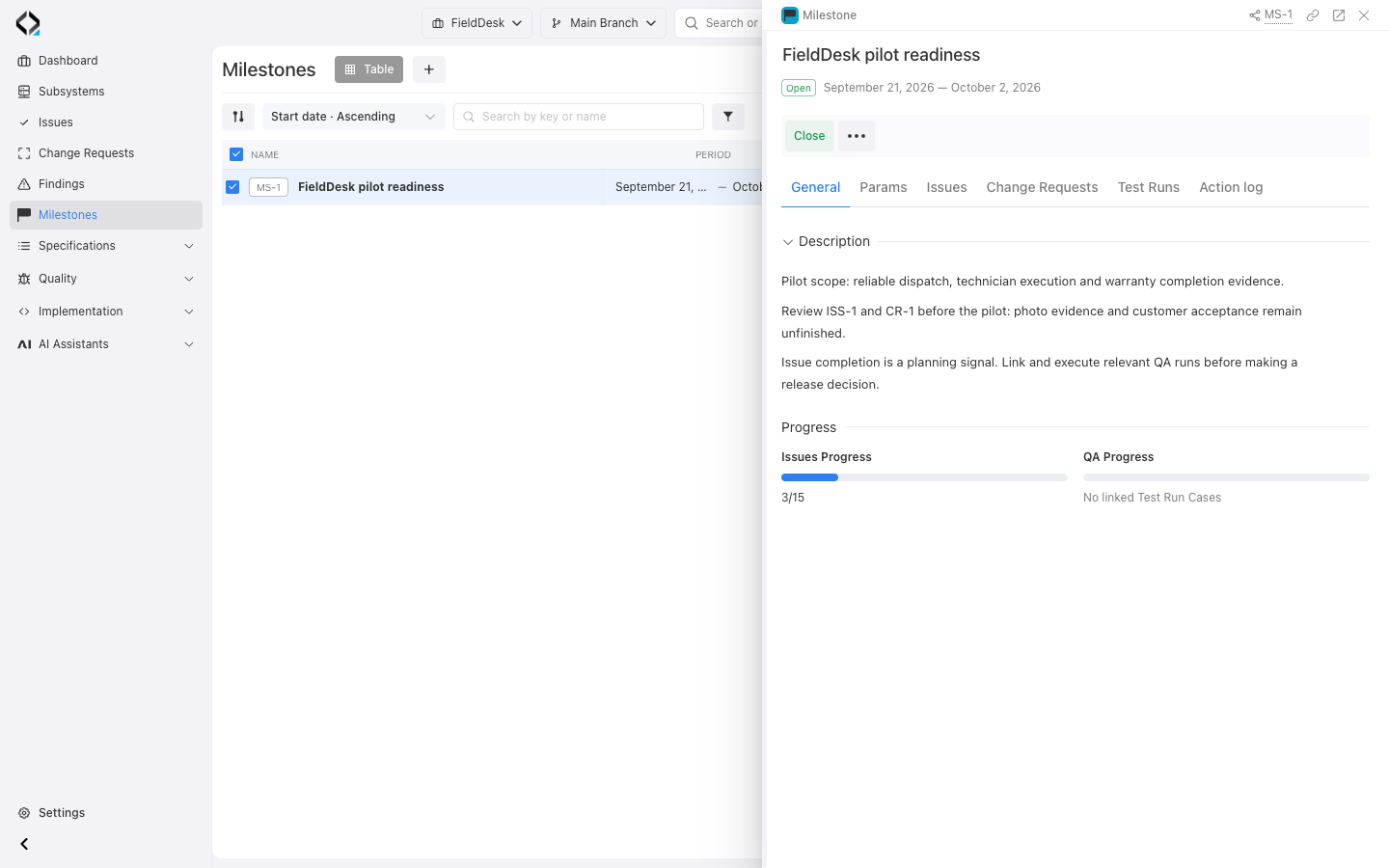Expand the Specifications sidebar group
Screen dimensions: 1389x868
106,246
